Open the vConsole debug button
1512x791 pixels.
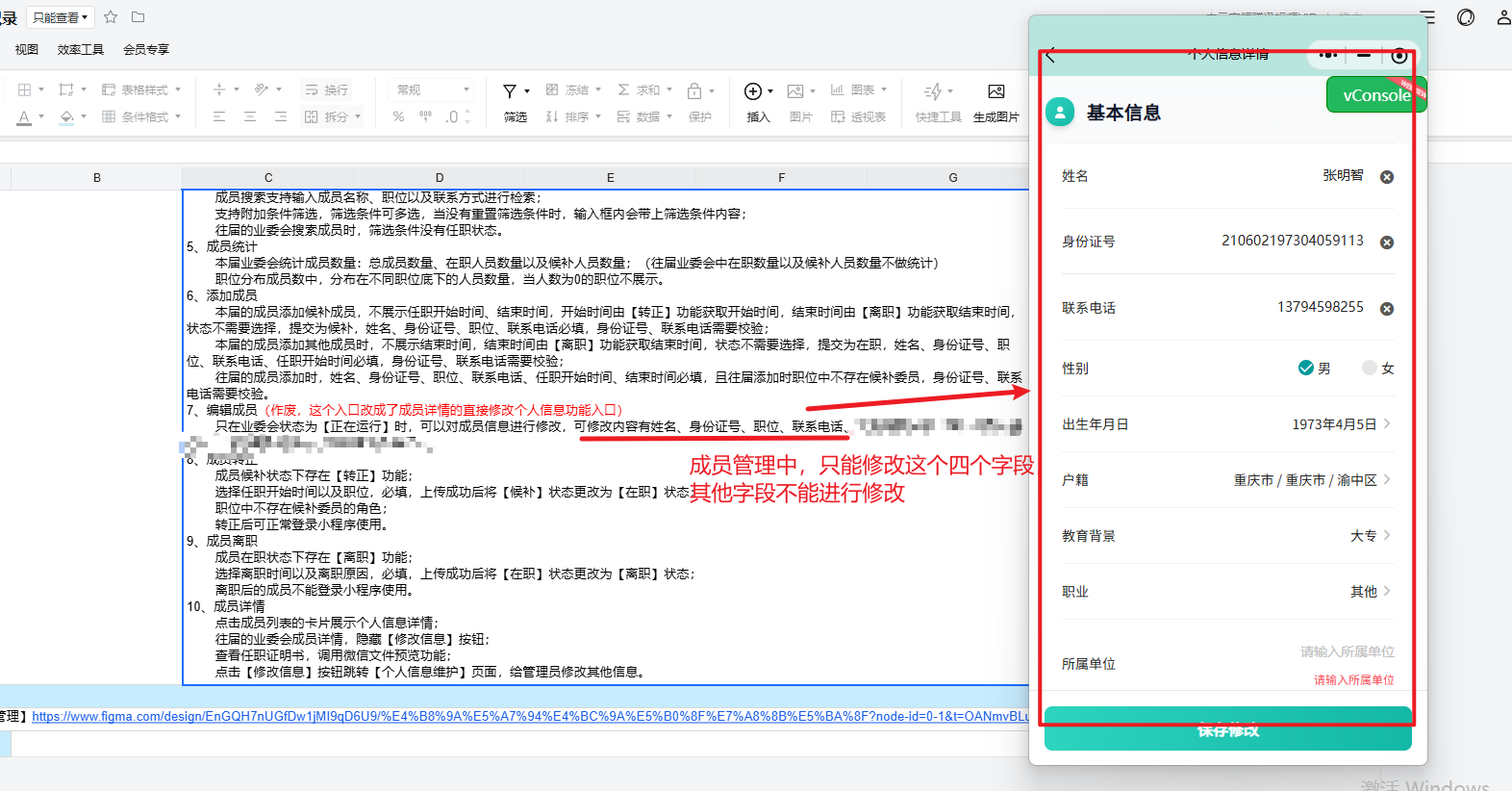pos(1375,94)
